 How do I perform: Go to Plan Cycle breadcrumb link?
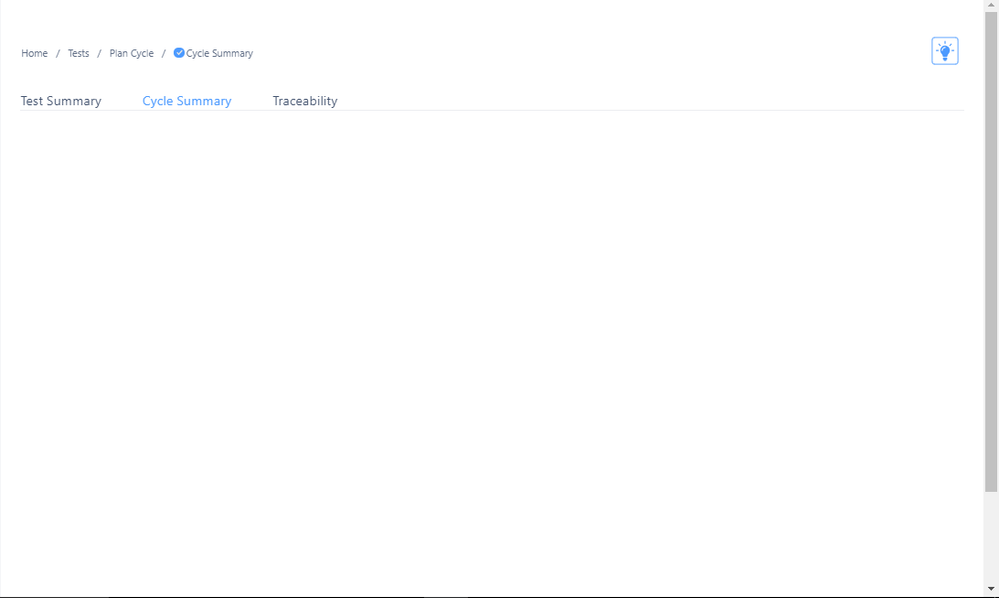click(131, 53)
